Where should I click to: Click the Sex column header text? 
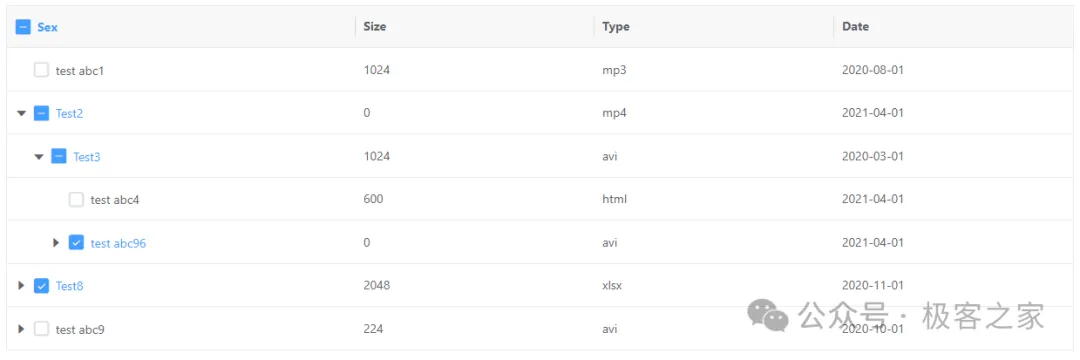pyautogui.click(x=48, y=27)
